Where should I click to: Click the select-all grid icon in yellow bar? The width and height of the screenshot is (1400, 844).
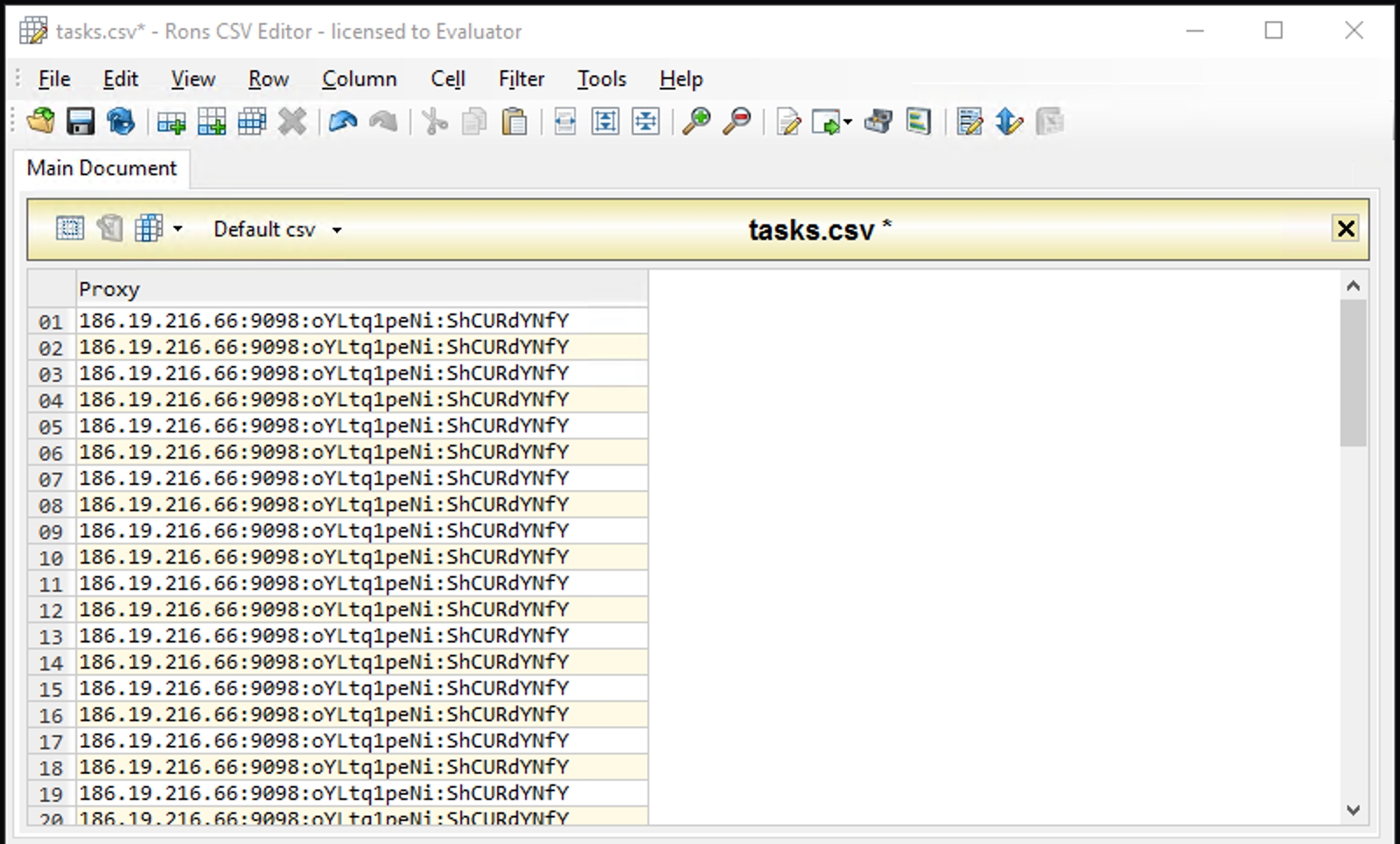pyautogui.click(x=69, y=229)
